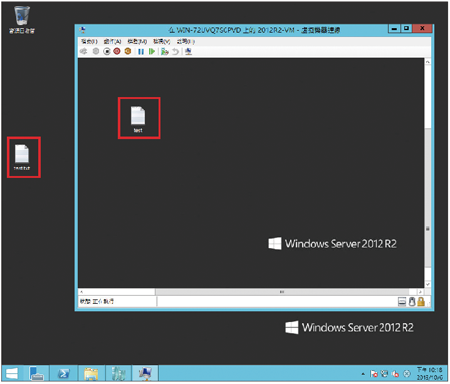The image size is (450, 384).
Task: Open the host Start button on taskbar
Action: coord(12,373)
